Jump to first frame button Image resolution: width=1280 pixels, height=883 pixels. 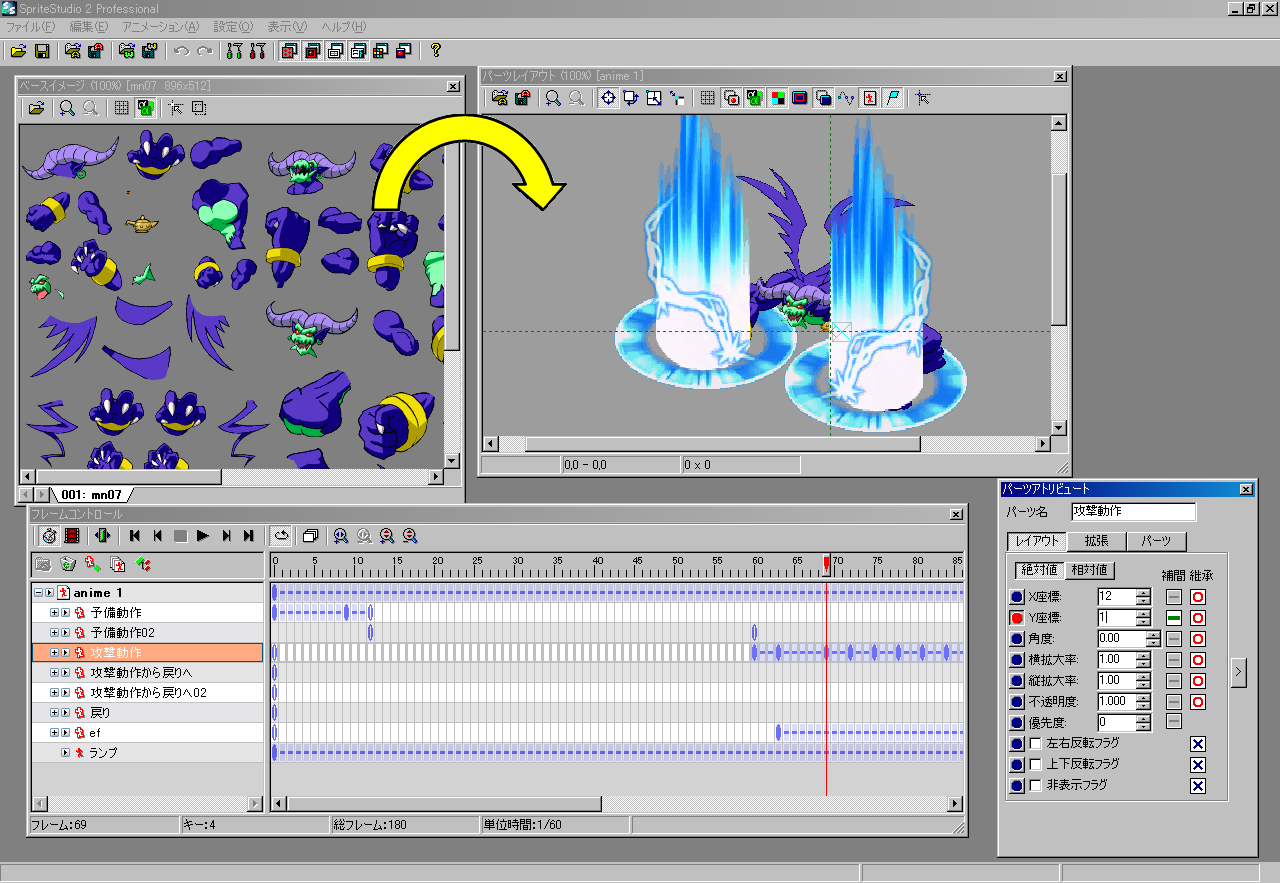click(x=134, y=536)
